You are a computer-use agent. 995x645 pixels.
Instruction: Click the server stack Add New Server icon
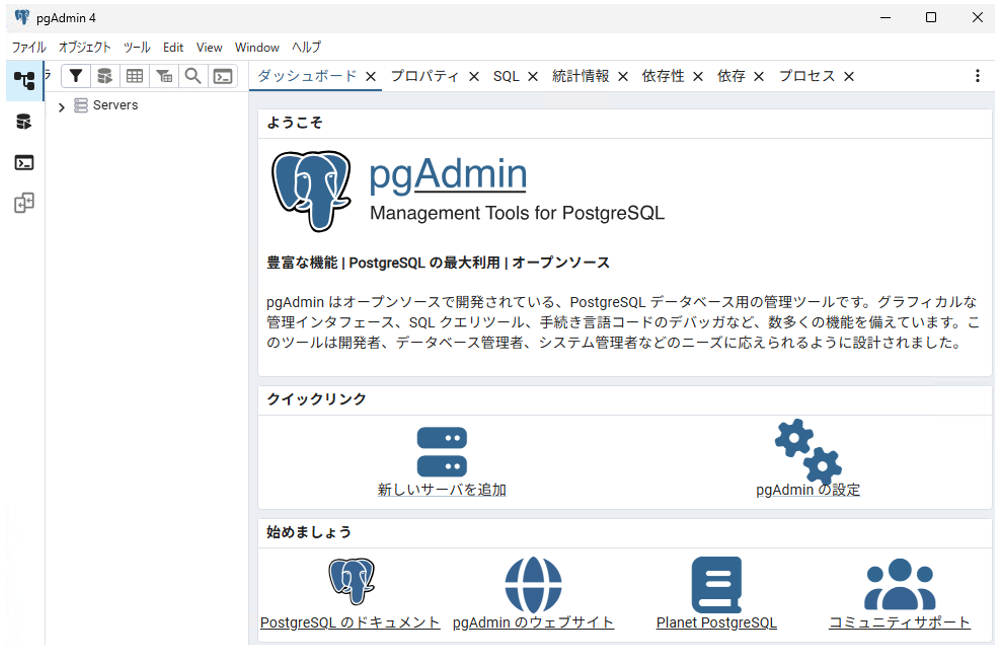(442, 452)
